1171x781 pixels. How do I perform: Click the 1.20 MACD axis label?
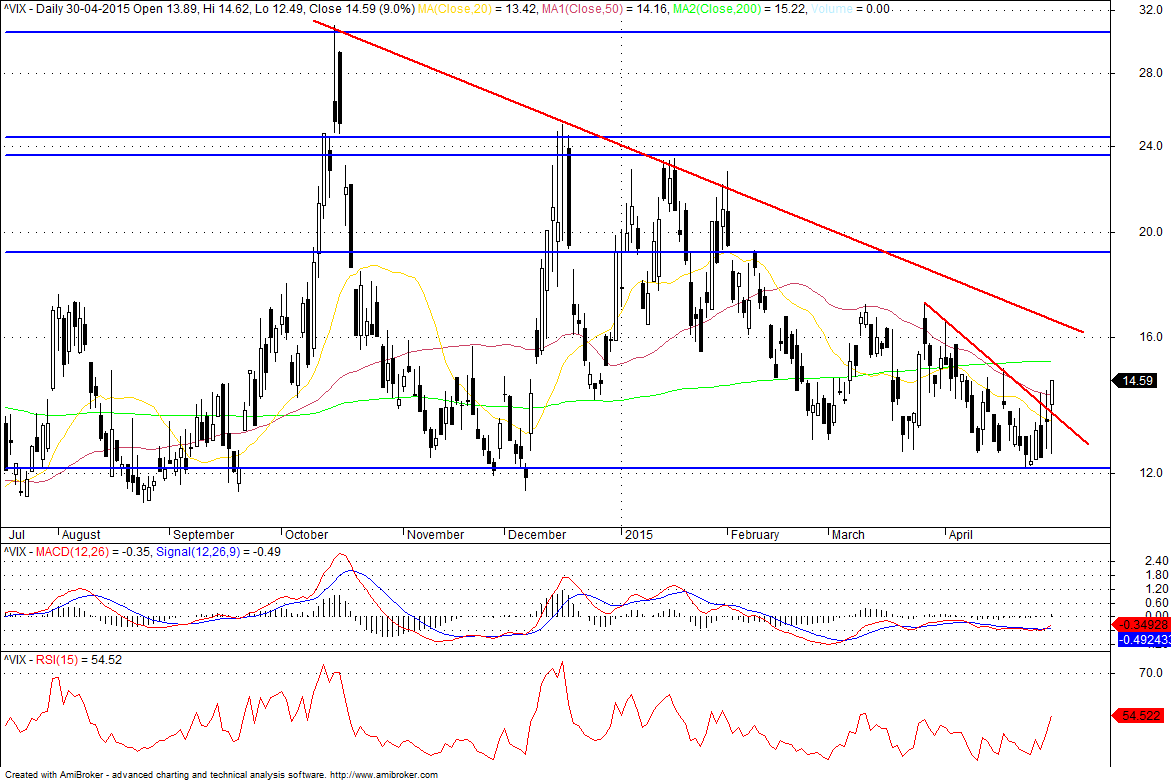tap(1156, 589)
